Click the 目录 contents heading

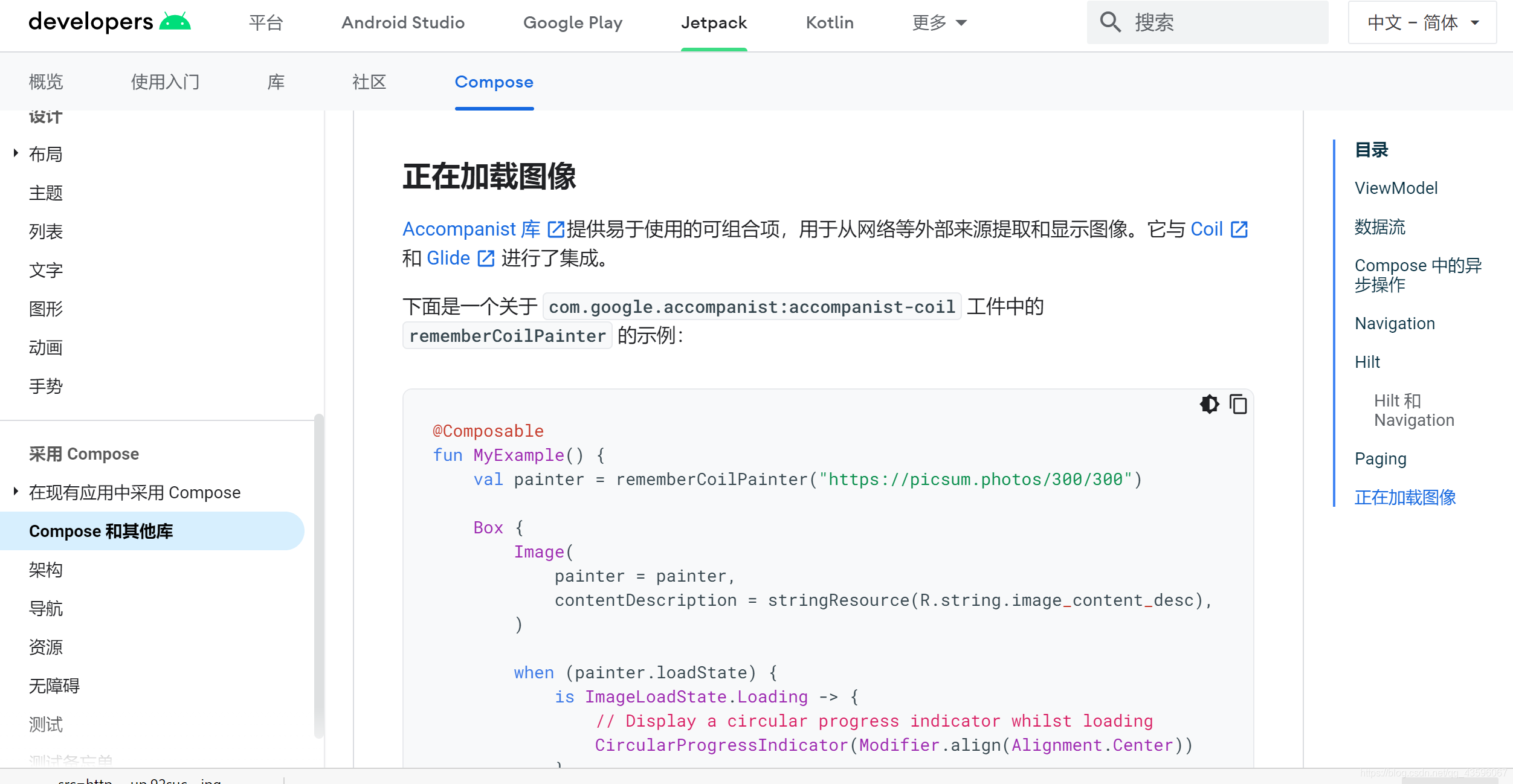[1371, 149]
